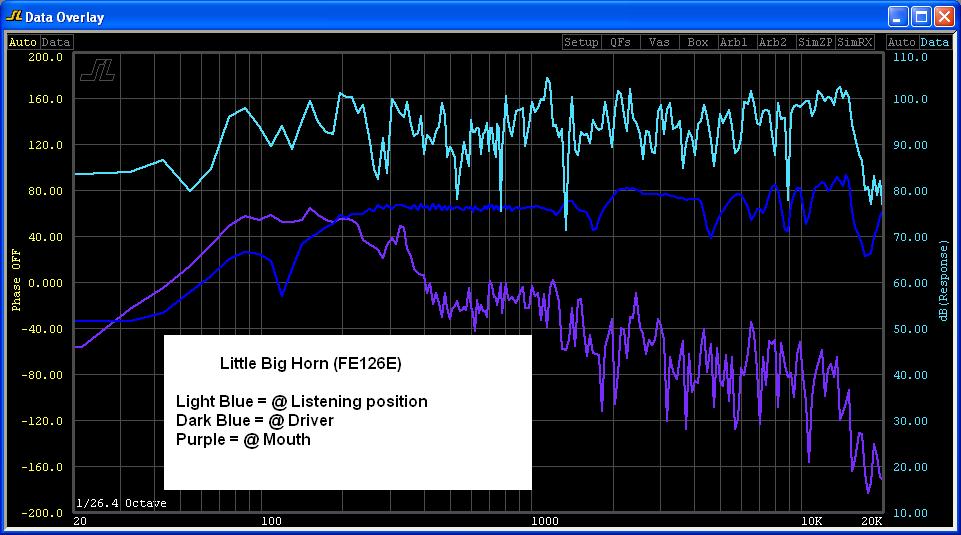The height and width of the screenshot is (535, 961).
Task: Maximize the Data Overlay window
Action: click(x=921, y=17)
